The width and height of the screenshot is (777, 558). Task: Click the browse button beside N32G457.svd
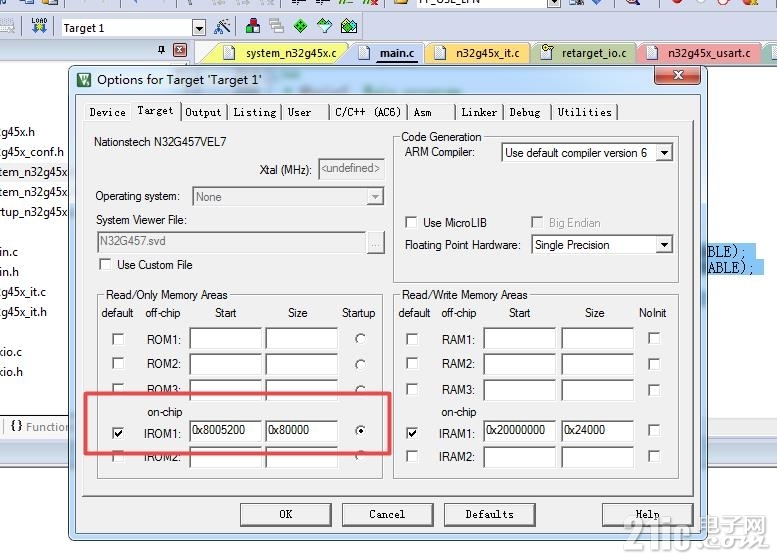tap(376, 243)
